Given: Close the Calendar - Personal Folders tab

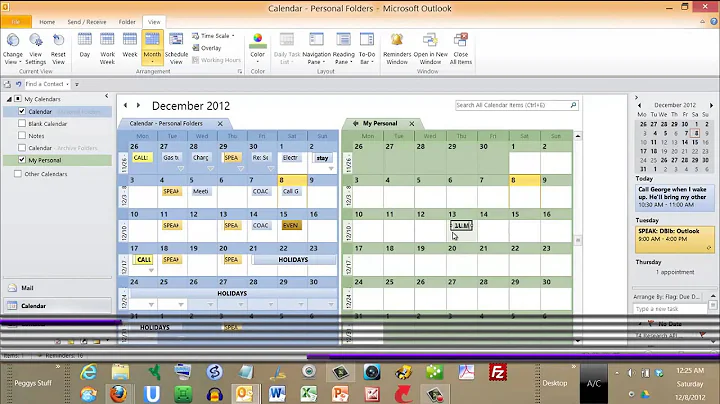Looking at the screenshot, I should click(x=220, y=123).
